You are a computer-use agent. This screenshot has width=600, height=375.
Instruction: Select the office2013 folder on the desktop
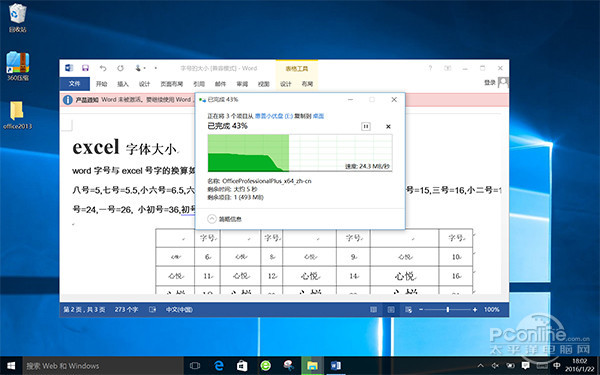click(x=18, y=115)
